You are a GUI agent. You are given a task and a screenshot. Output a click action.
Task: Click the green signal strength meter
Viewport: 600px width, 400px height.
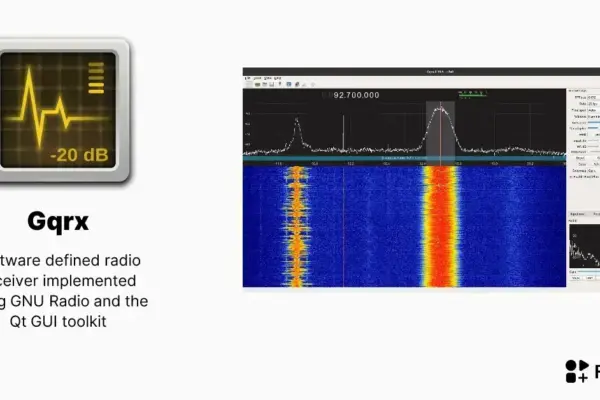(x=473, y=93)
